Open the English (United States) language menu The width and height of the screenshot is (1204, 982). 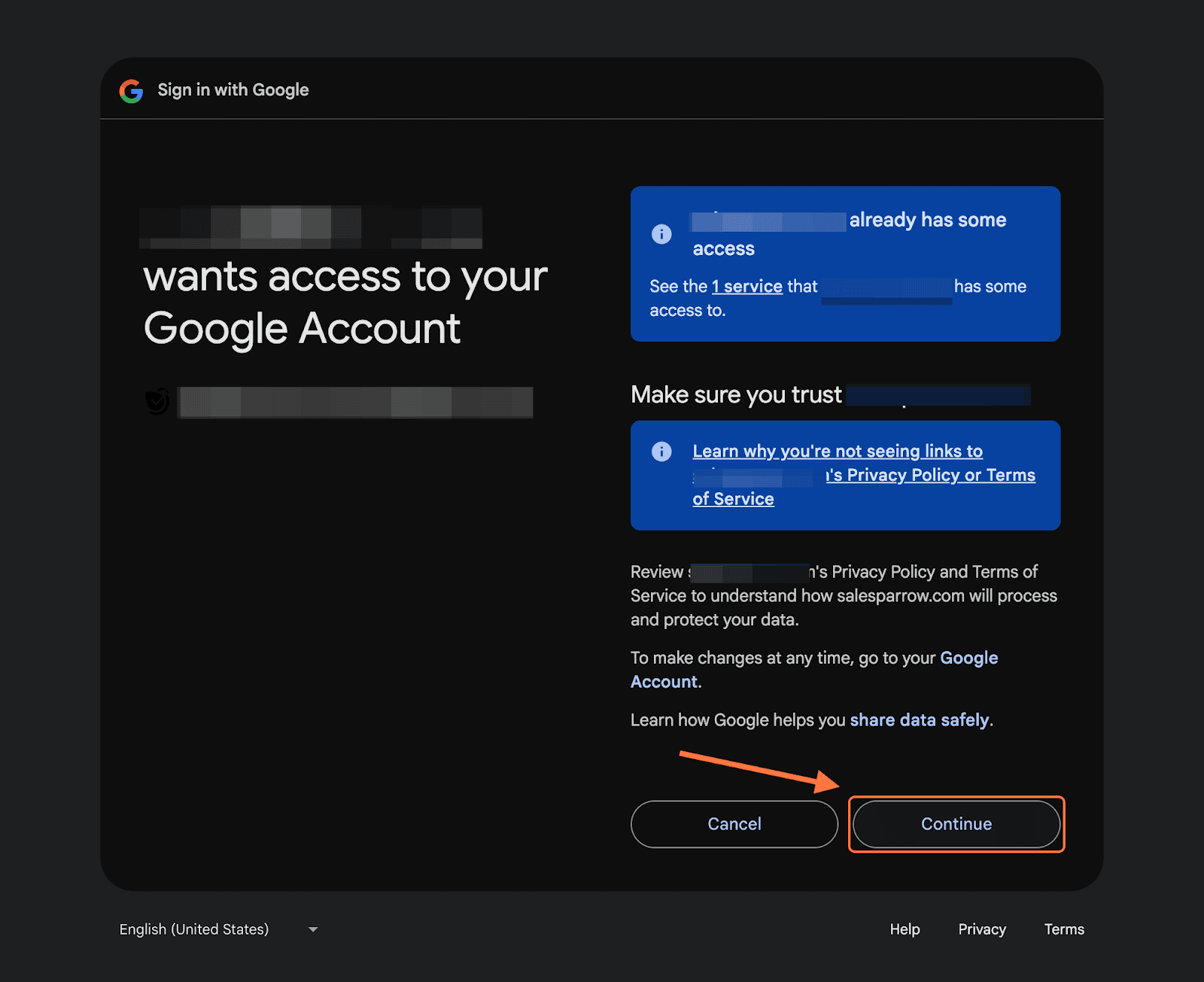194,929
